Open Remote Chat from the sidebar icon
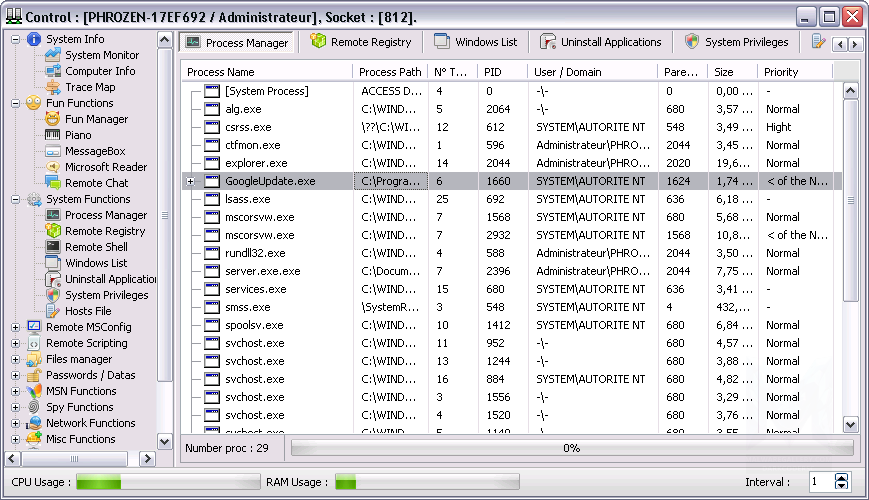 coord(53,183)
